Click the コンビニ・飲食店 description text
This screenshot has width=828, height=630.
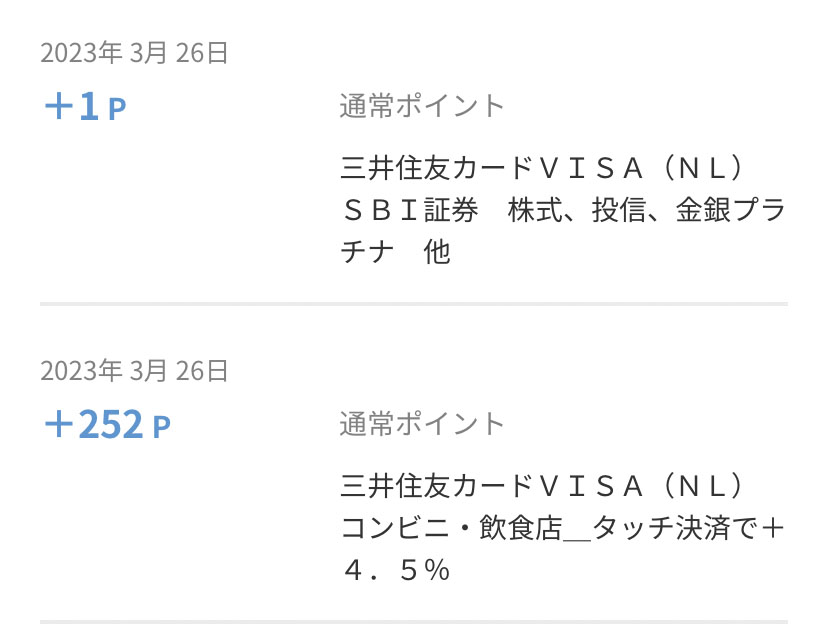pos(450,528)
